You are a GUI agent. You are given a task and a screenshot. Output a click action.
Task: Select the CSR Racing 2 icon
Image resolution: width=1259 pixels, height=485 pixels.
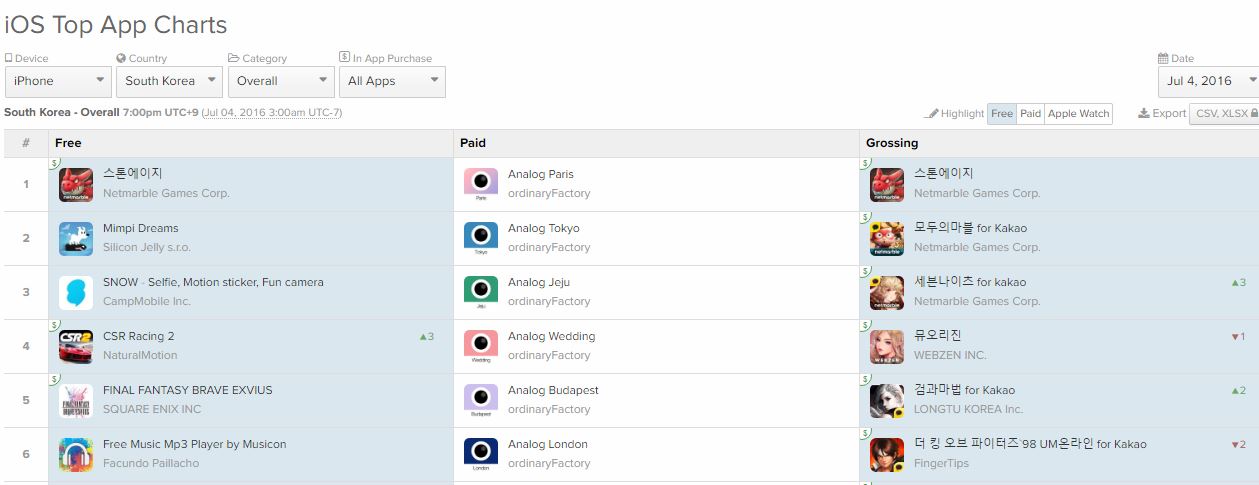[76, 346]
